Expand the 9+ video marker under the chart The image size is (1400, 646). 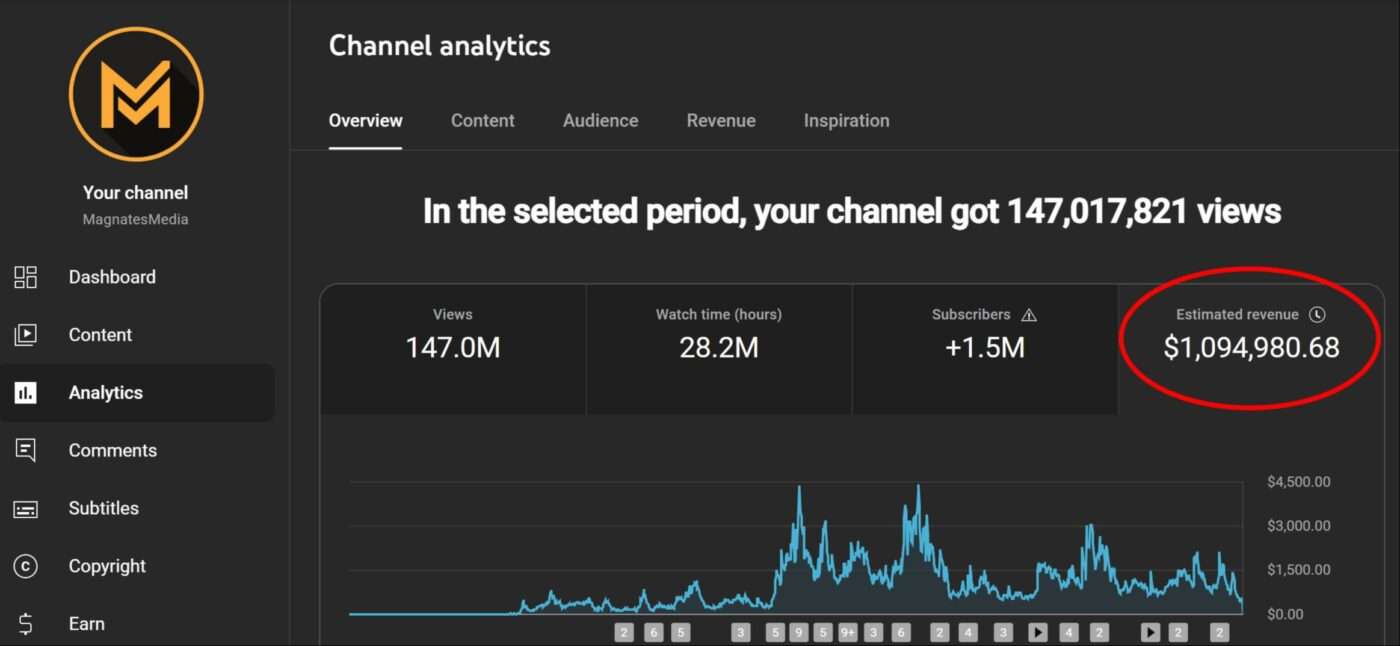point(848,632)
